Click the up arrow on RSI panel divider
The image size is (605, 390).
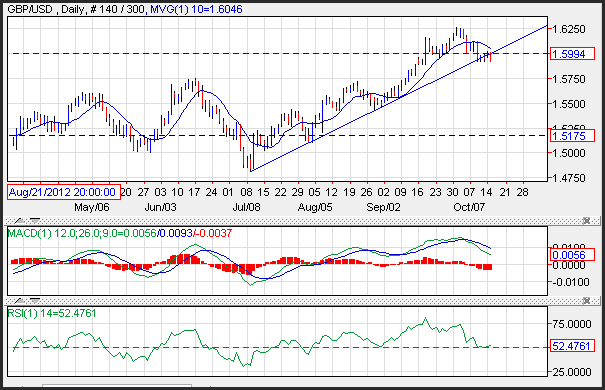coord(19,301)
